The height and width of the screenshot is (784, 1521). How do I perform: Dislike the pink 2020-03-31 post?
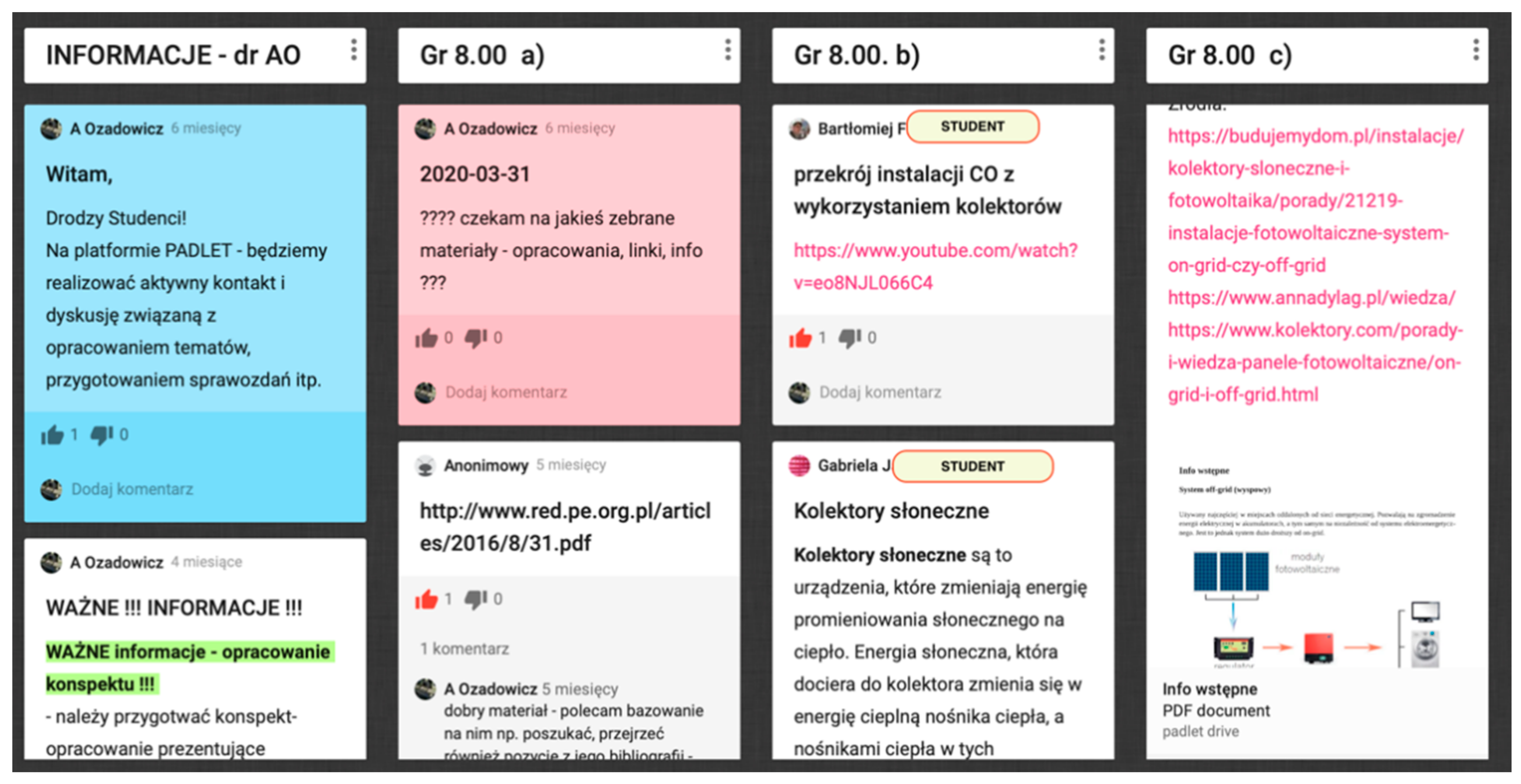(475, 338)
